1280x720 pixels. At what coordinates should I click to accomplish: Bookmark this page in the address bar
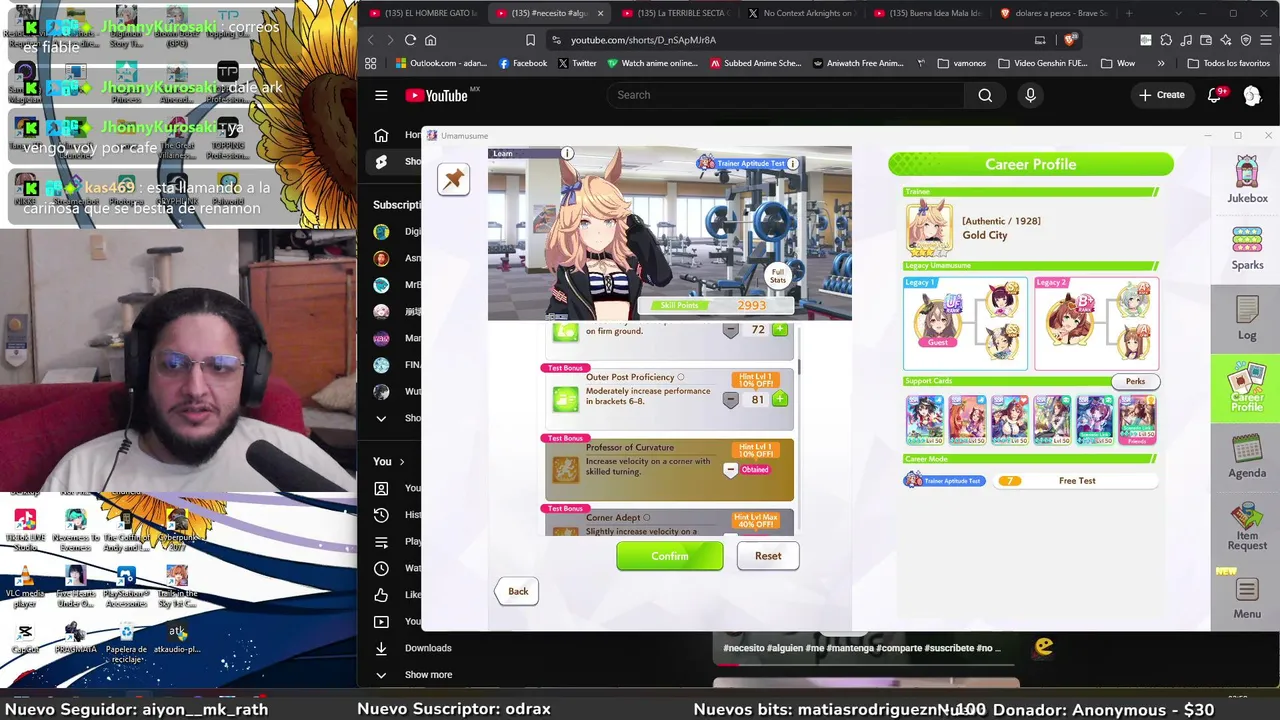(x=530, y=40)
